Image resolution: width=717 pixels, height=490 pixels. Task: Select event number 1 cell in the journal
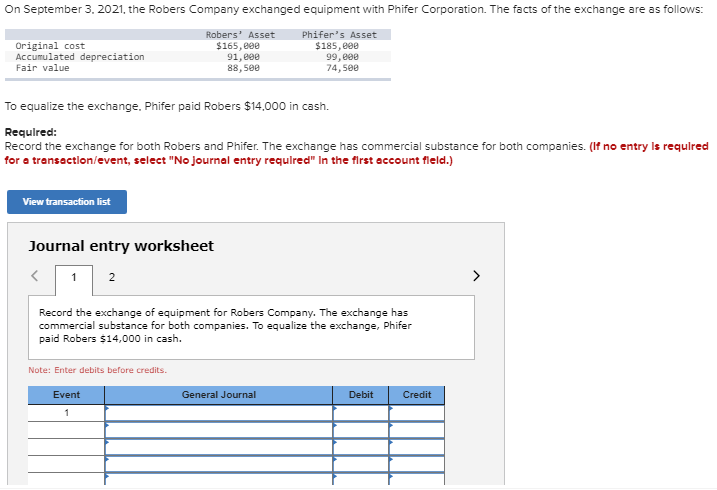coord(66,413)
